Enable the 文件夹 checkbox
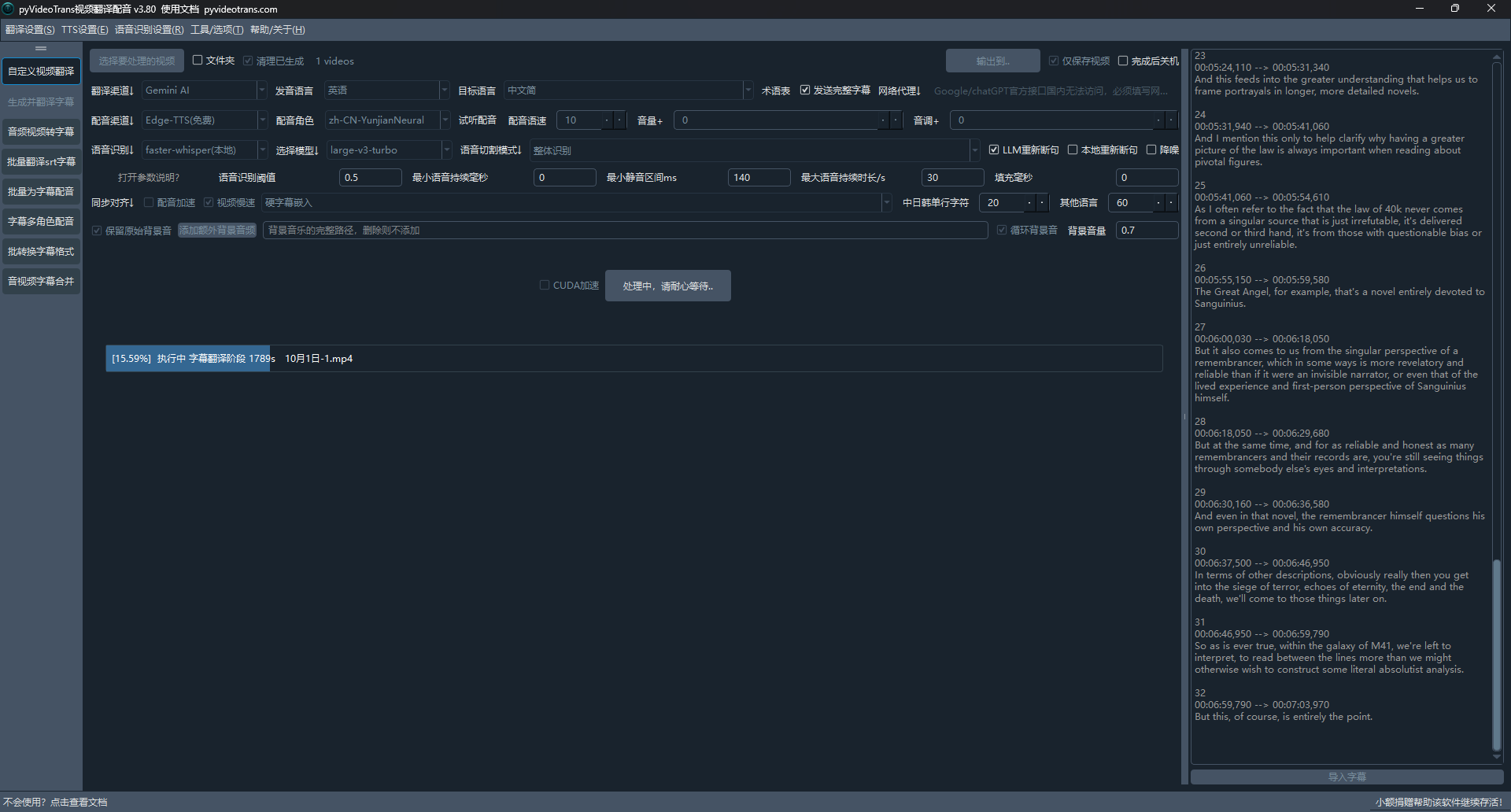The image size is (1511, 812). click(198, 61)
